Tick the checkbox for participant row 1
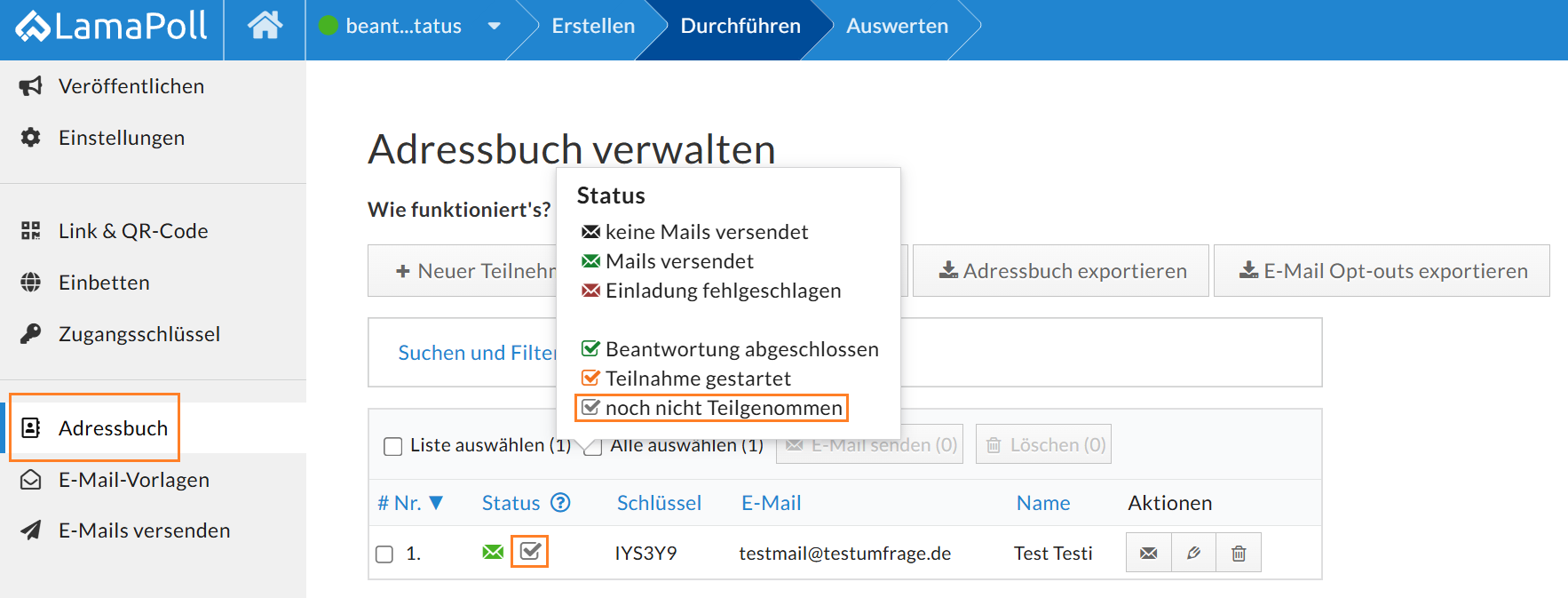 (384, 554)
